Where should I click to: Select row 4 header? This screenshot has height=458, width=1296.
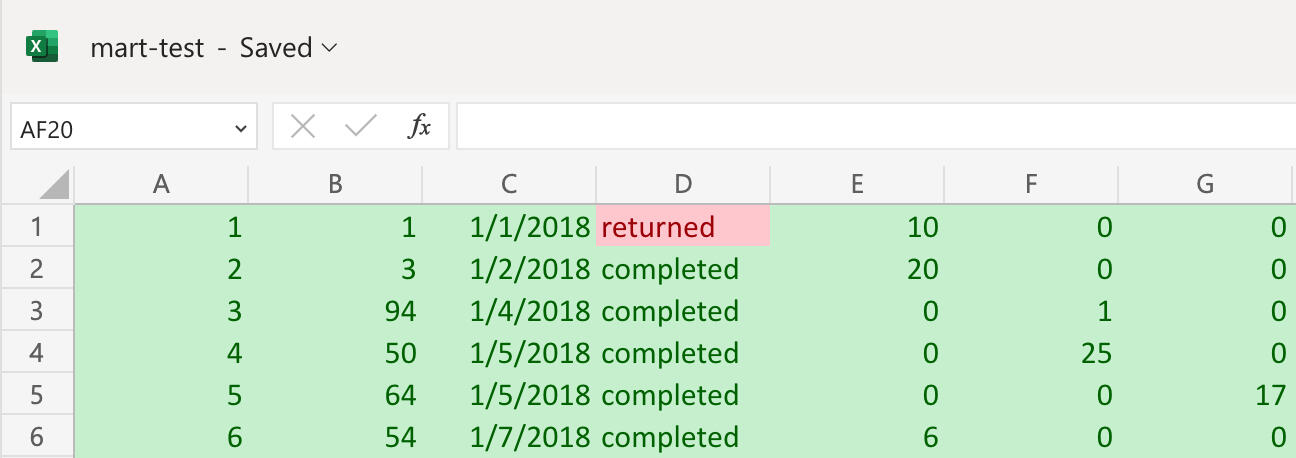click(37, 353)
